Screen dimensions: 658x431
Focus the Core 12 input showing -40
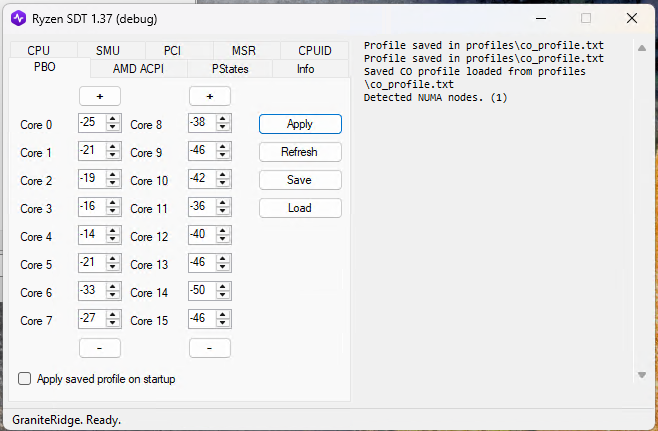(x=202, y=235)
